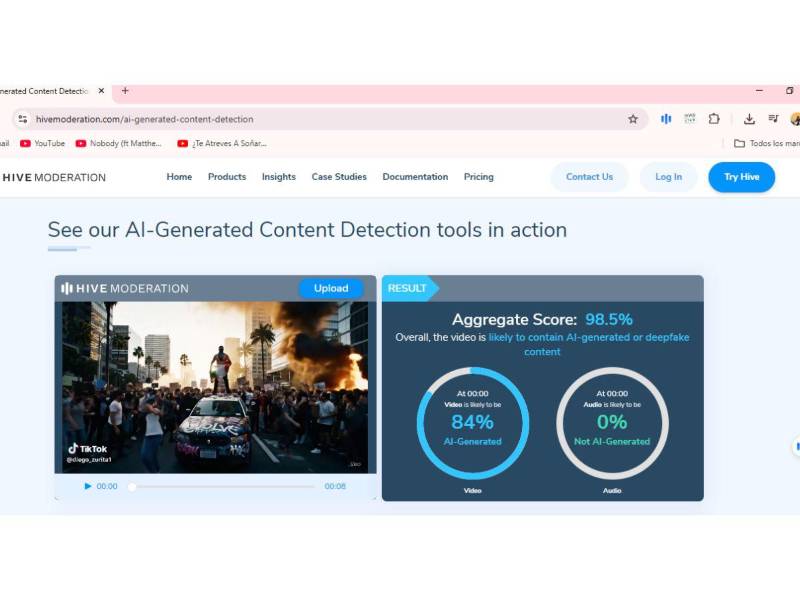The height and width of the screenshot is (600, 800).
Task: Click the Contact Us button
Action: point(589,177)
